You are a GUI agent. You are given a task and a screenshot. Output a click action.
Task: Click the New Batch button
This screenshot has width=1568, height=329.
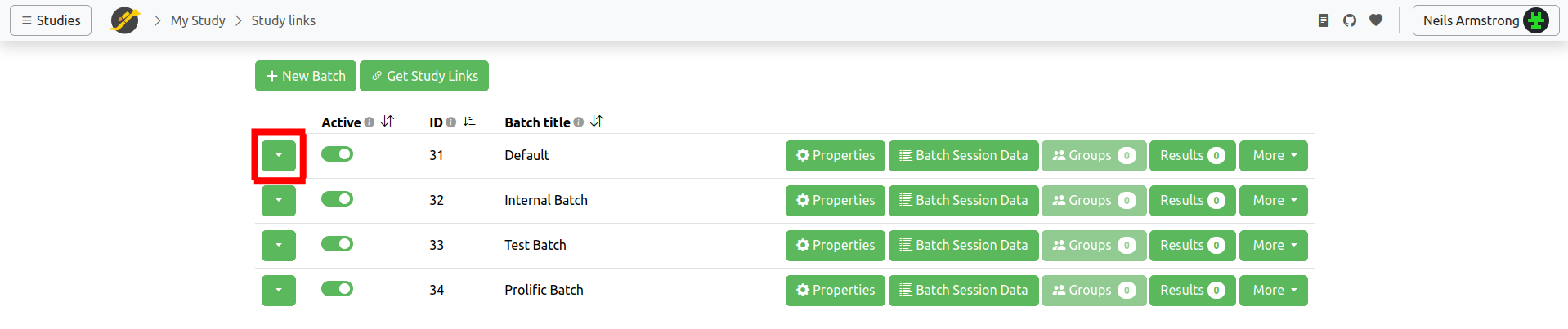coord(306,76)
